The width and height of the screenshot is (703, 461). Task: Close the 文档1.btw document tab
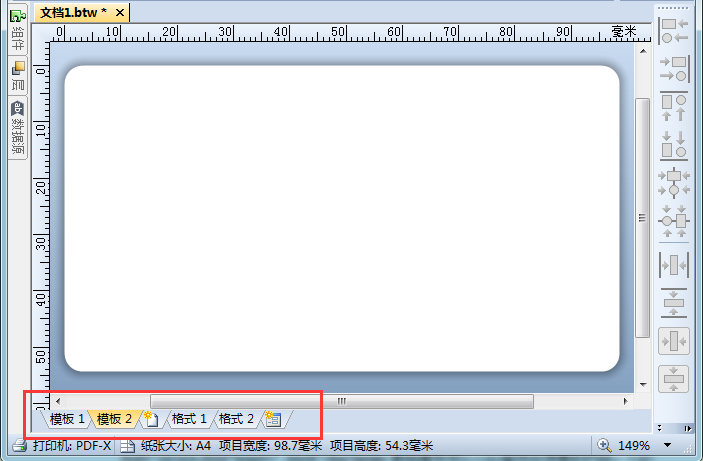[x=119, y=12]
